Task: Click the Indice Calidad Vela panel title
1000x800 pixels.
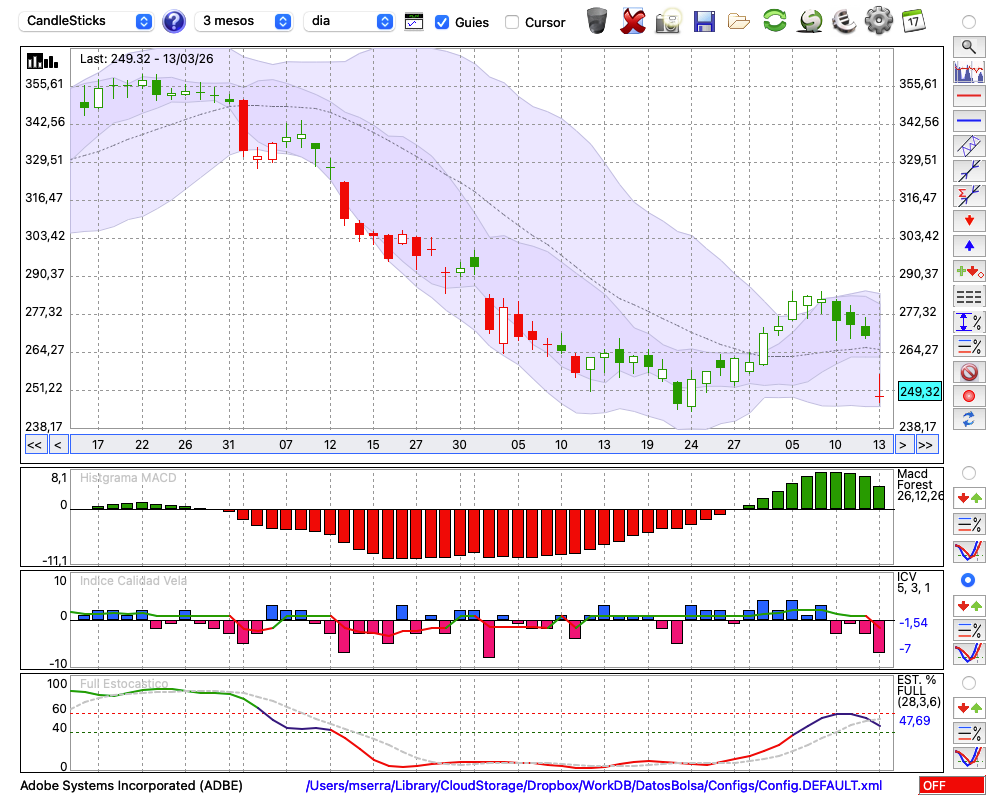Action: (x=133, y=581)
